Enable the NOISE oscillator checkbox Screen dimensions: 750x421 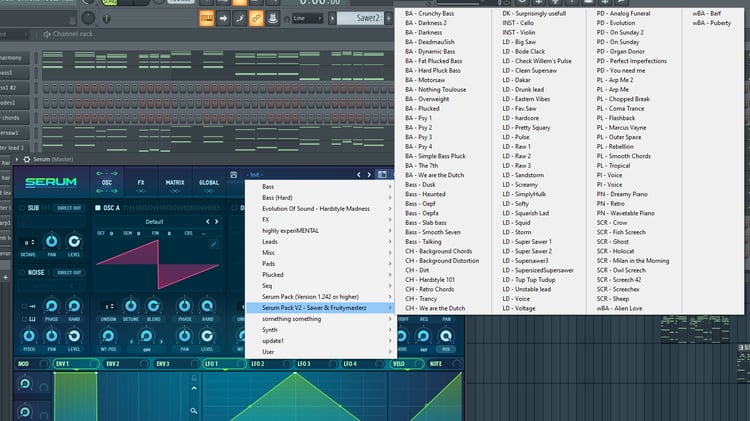[x=22, y=272]
